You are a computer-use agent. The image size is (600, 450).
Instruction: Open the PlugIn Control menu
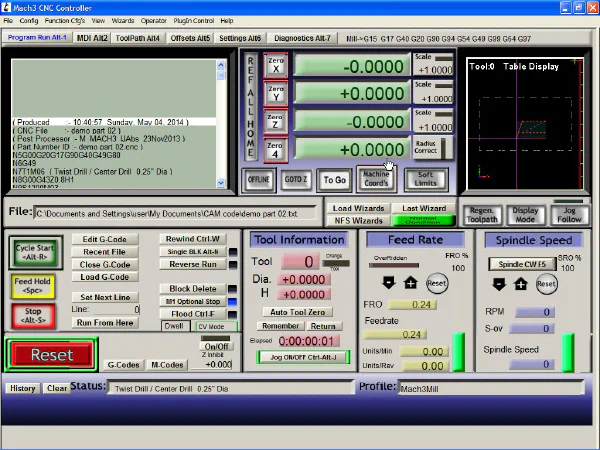coord(194,21)
